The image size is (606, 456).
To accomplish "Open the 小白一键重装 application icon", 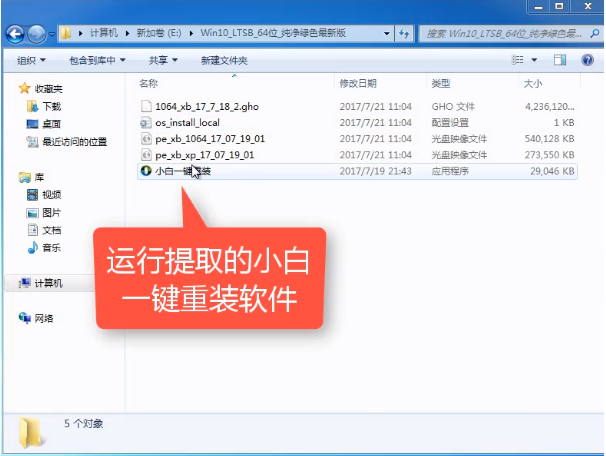I will (146, 171).
